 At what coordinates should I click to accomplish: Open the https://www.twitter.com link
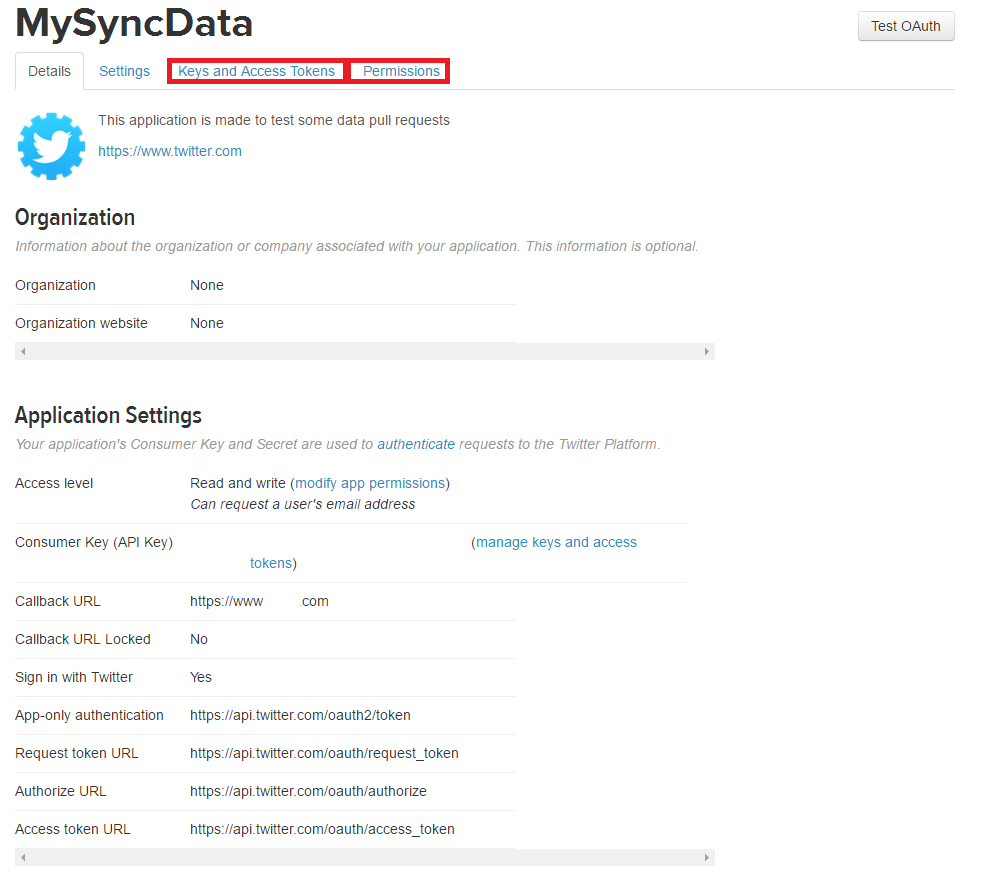[170, 151]
